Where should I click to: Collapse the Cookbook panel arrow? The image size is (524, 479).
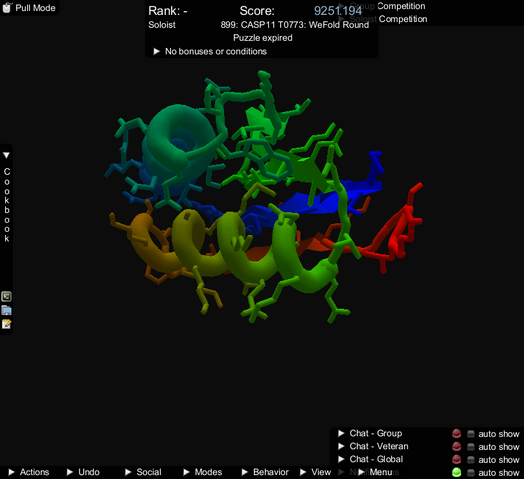(6, 155)
